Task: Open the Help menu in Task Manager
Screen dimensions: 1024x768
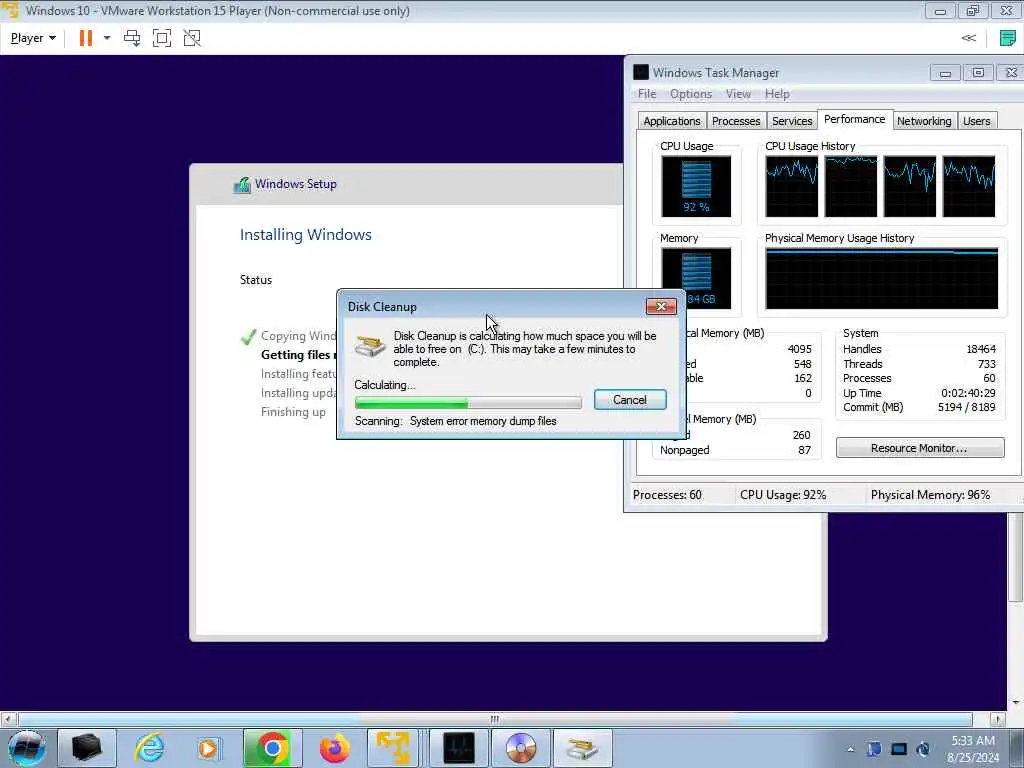Action: (777, 93)
